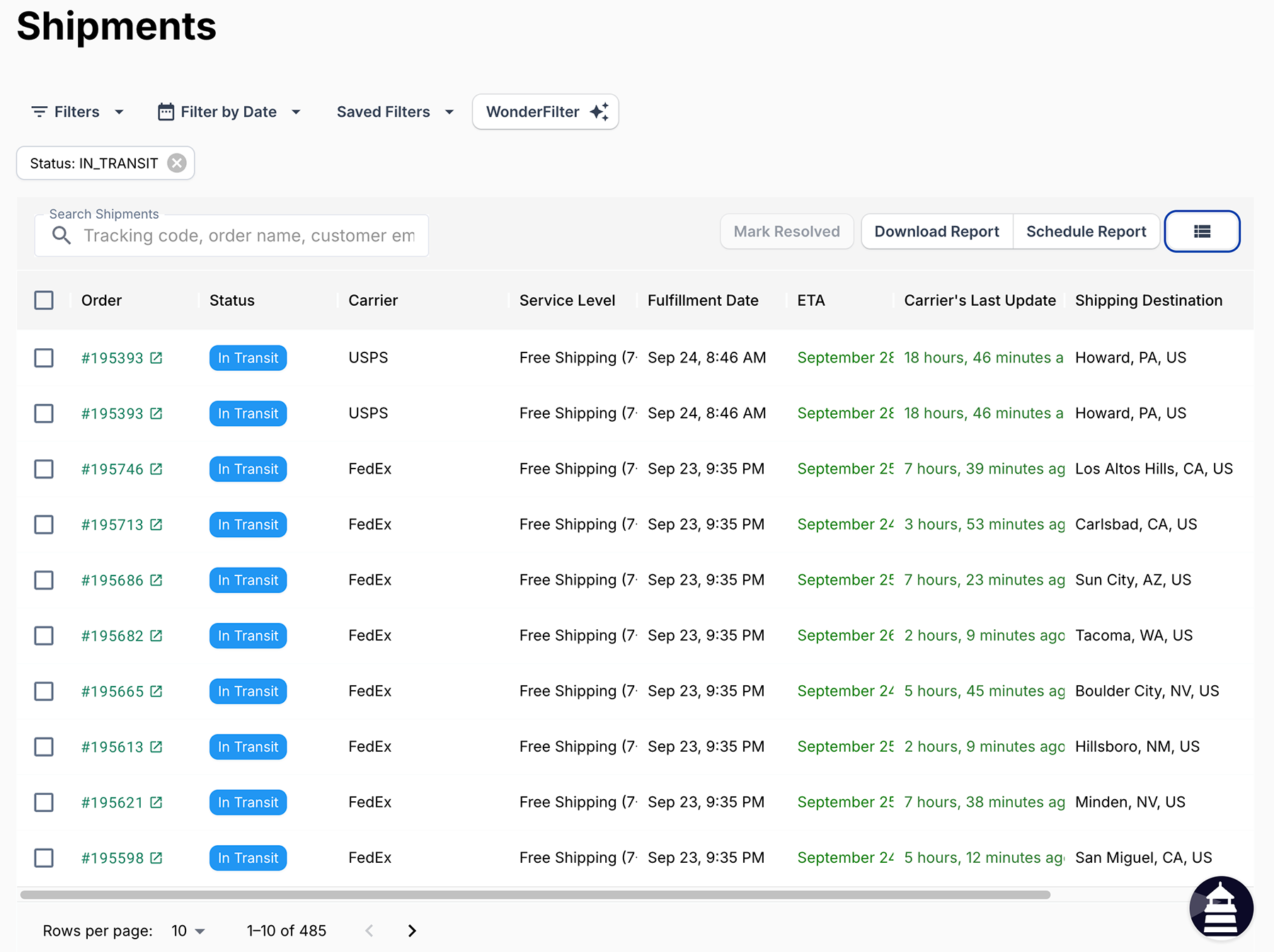Click the list view layout button
This screenshot has height=952, width=1274.
(x=1202, y=231)
